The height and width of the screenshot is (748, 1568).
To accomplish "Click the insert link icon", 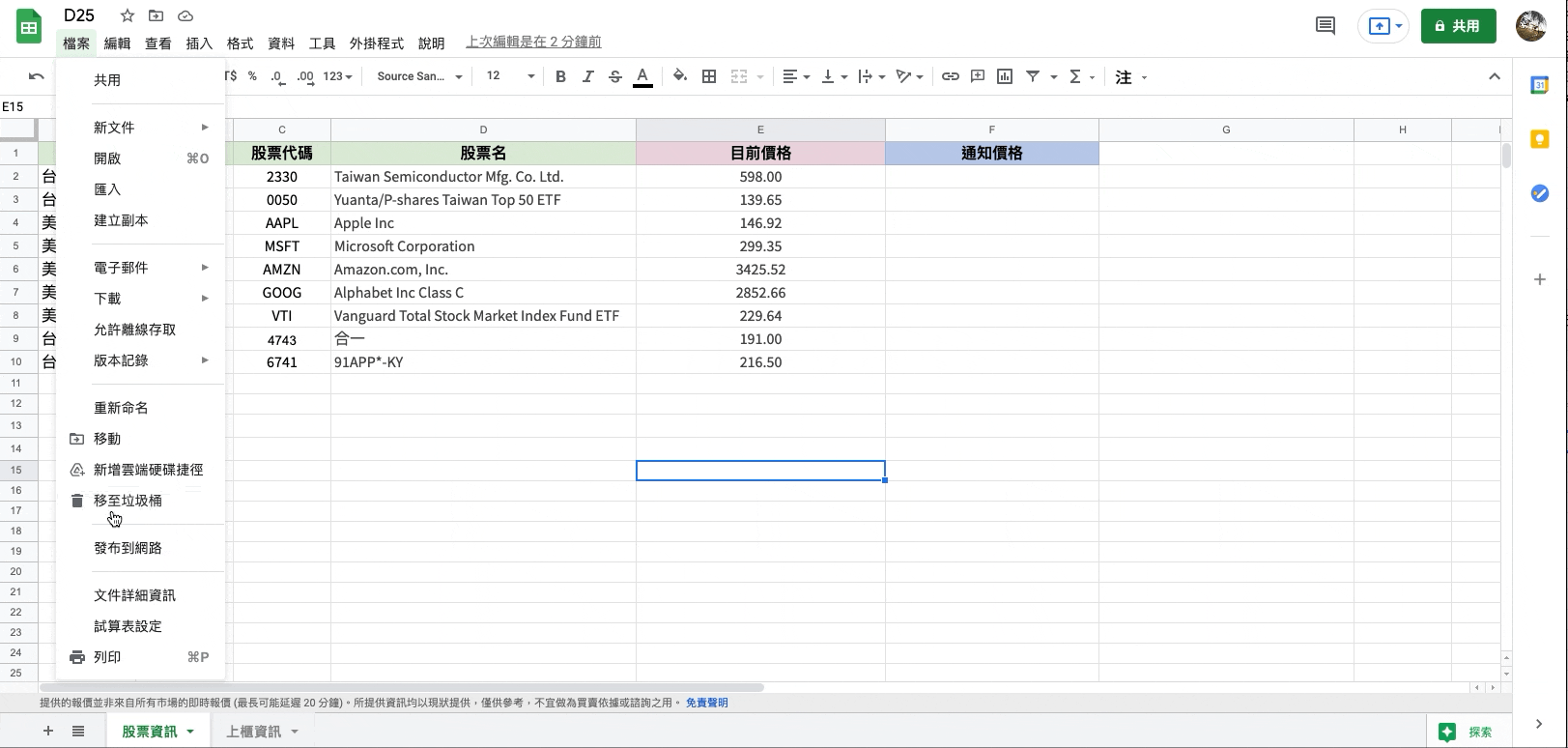I will [x=951, y=76].
